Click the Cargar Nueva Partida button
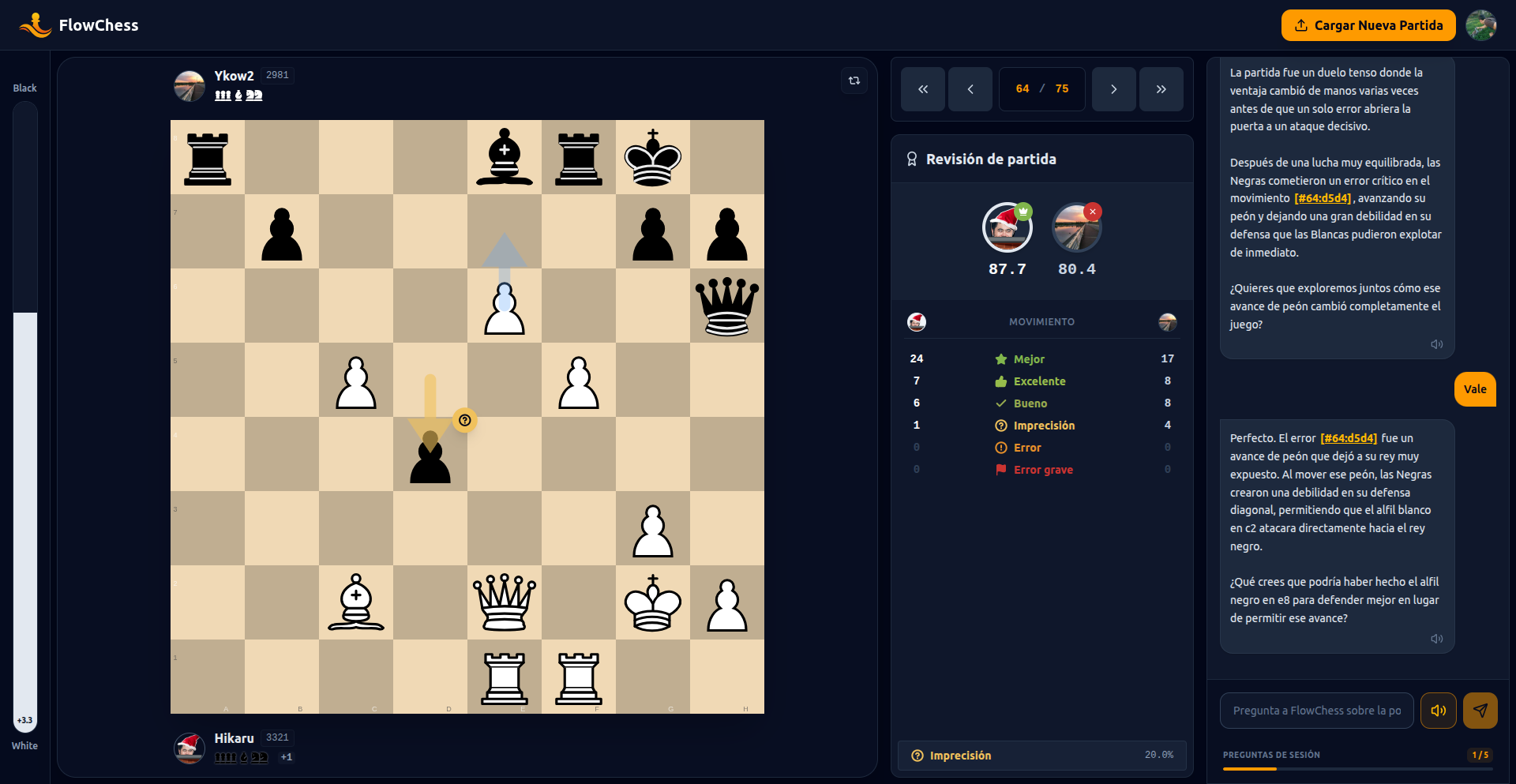The width and height of the screenshot is (1516, 784). coord(1368,24)
